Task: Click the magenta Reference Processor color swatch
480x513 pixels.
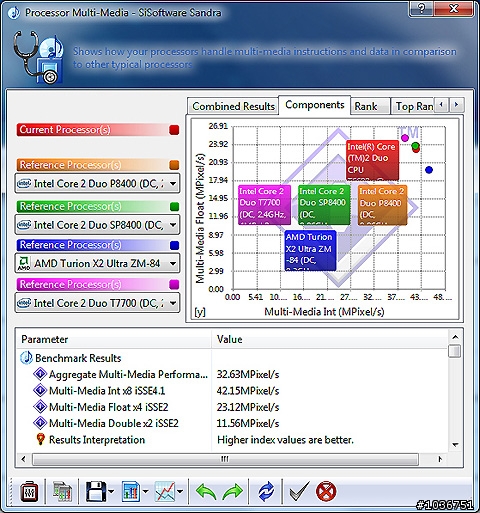Action: [174, 284]
